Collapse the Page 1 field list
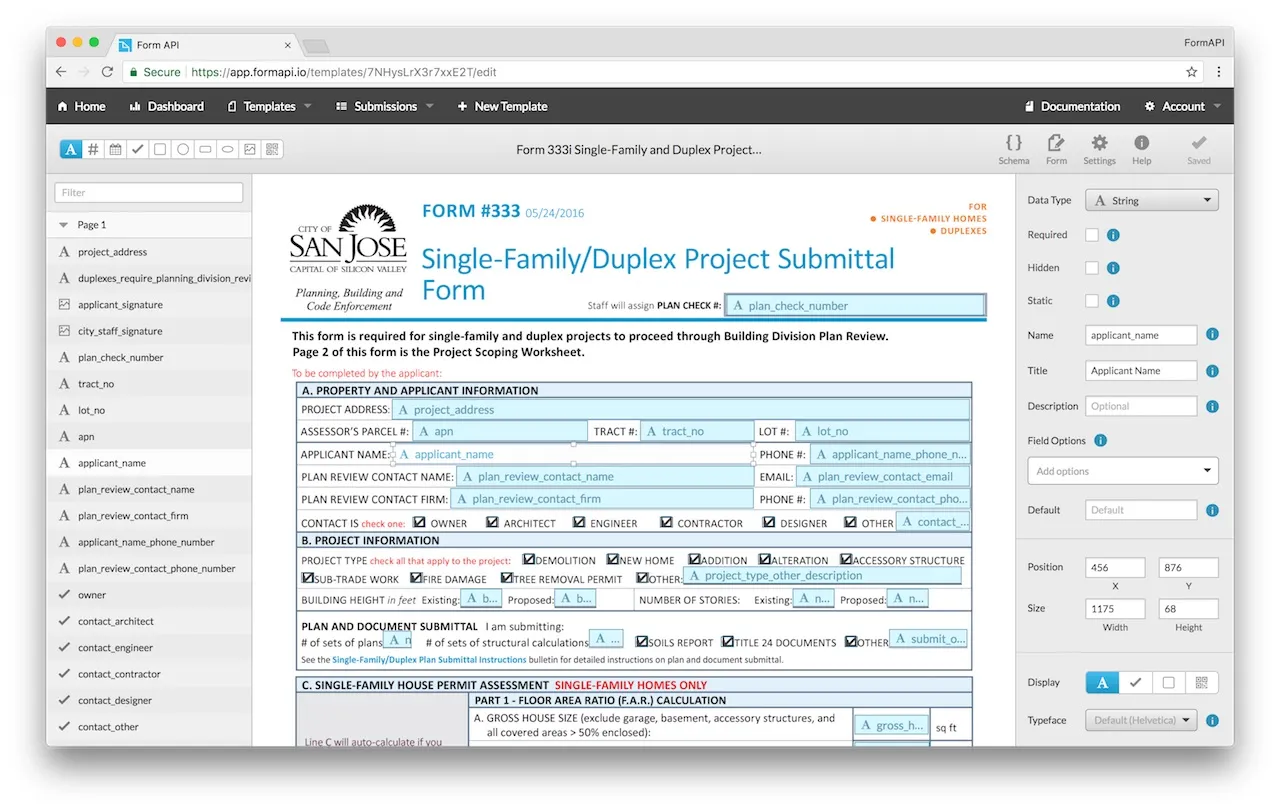 pyautogui.click(x=64, y=225)
